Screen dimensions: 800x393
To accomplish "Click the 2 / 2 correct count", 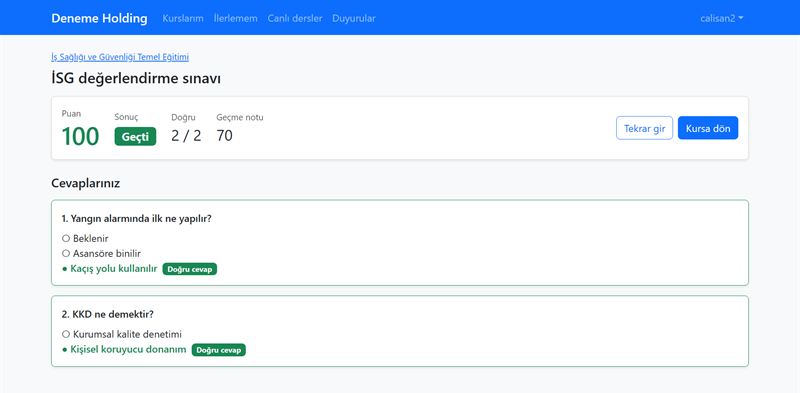I will click(186, 136).
